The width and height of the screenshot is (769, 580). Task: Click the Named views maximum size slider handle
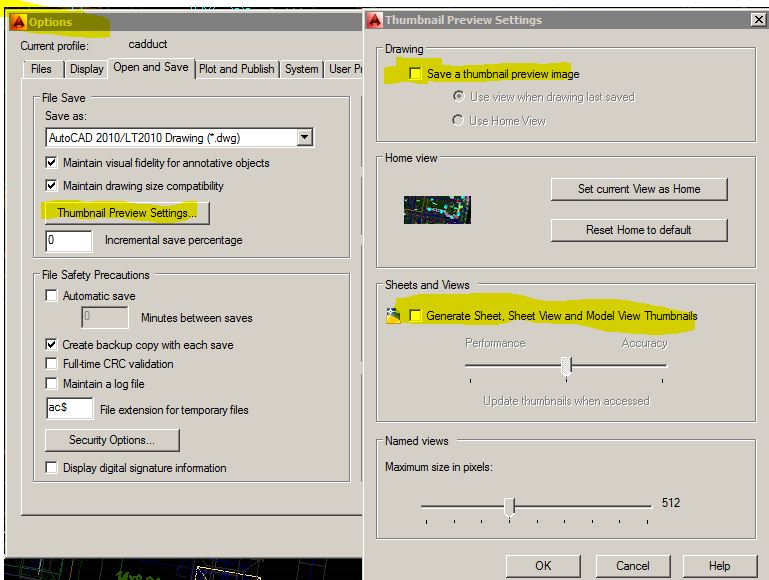click(510, 506)
